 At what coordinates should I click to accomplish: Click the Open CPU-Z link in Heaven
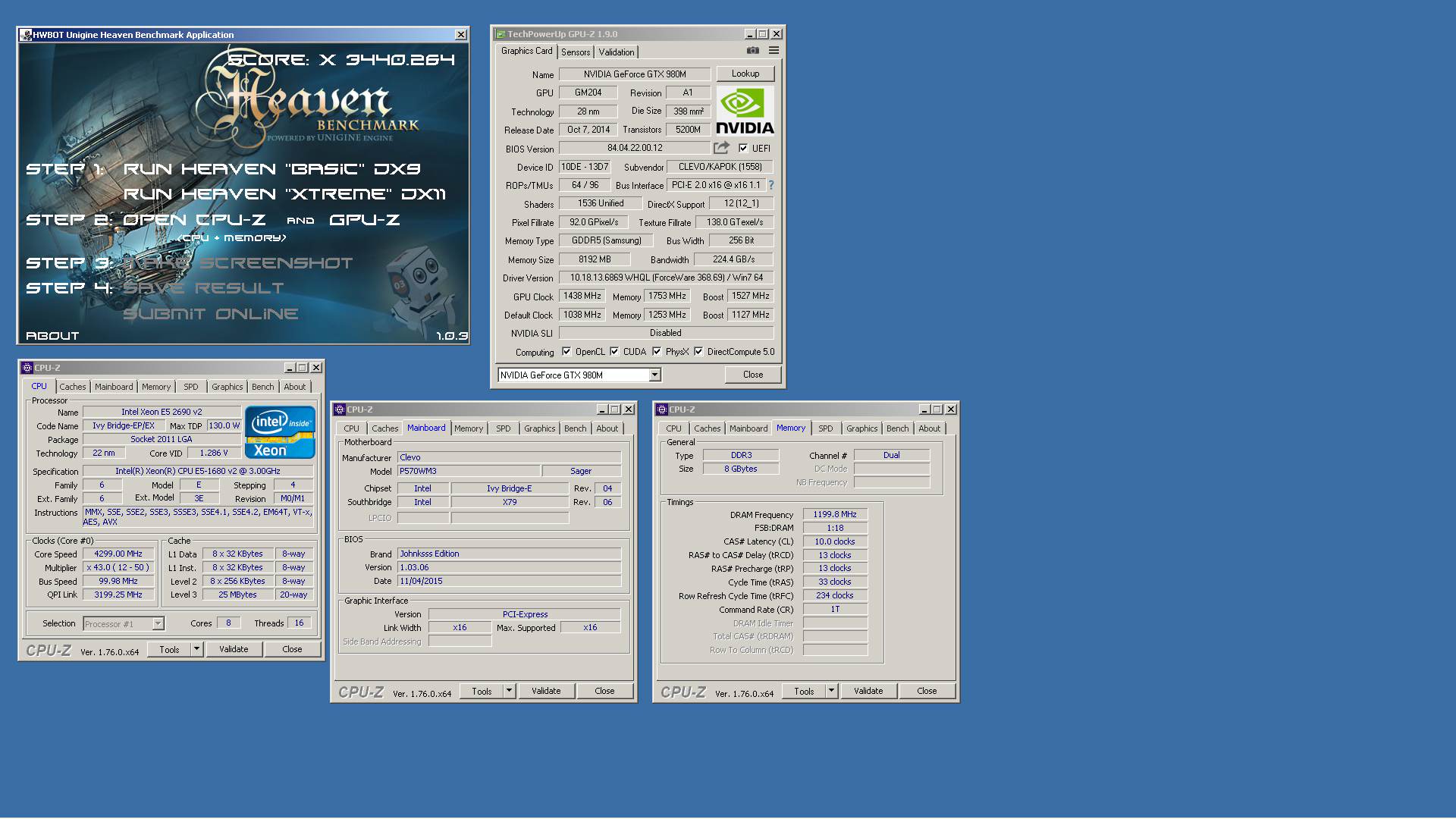(x=194, y=220)
